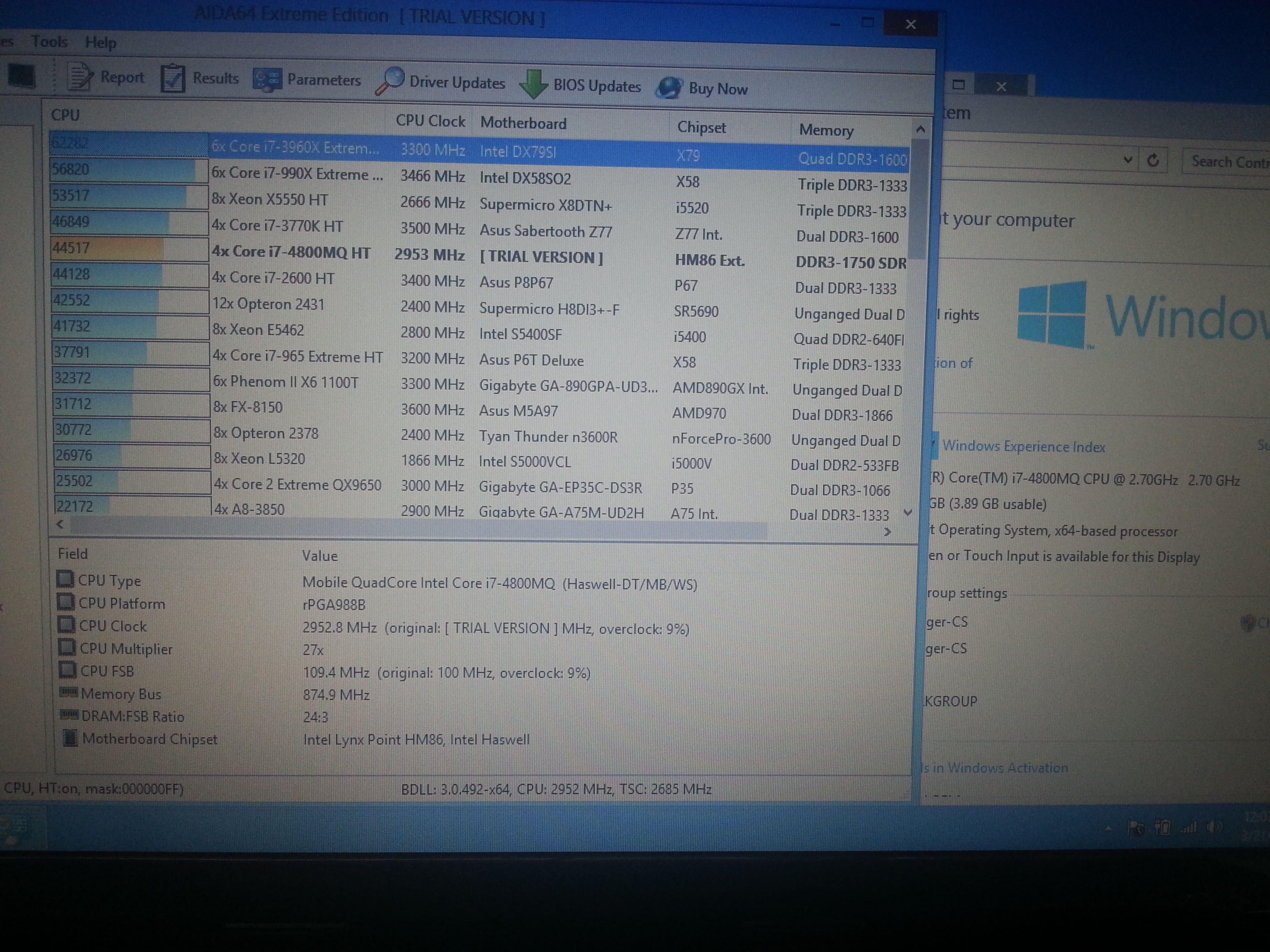This screenshot has height=952, width=1270.
Task: Open the Parameters toolbar icon
Action: click(267, 80)
